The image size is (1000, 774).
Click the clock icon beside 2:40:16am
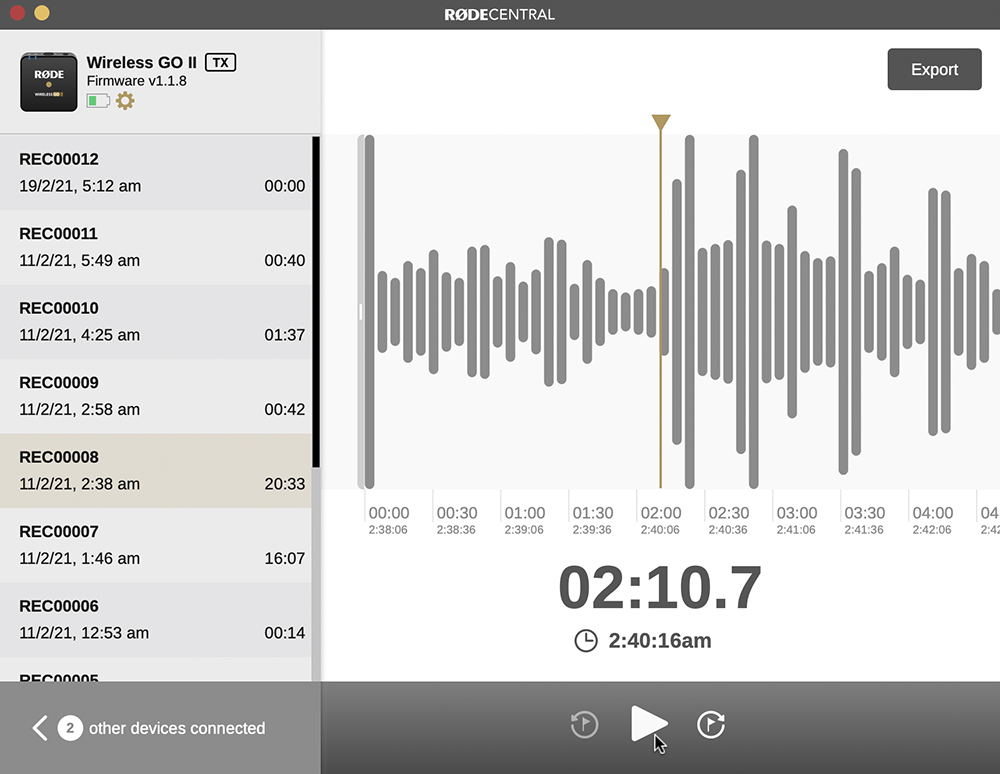(585, 641)
